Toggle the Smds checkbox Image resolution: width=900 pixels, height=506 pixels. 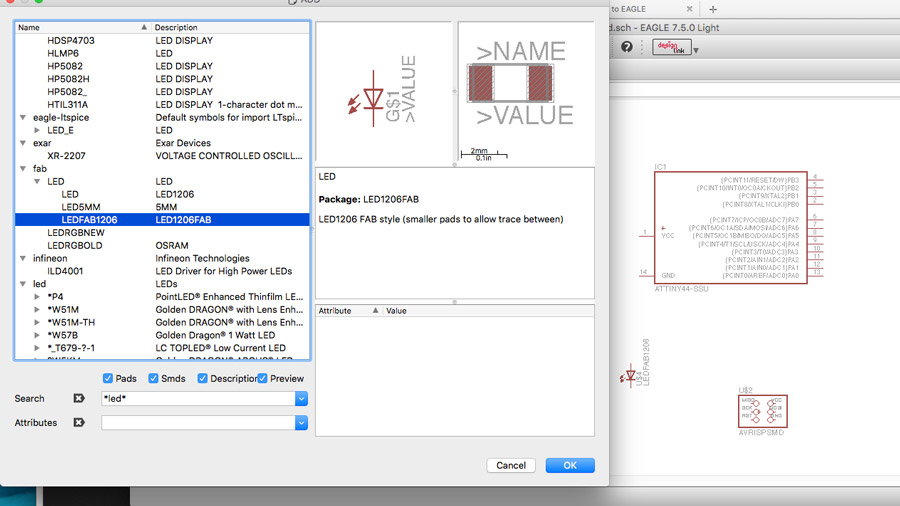click(x=153, y=378)
